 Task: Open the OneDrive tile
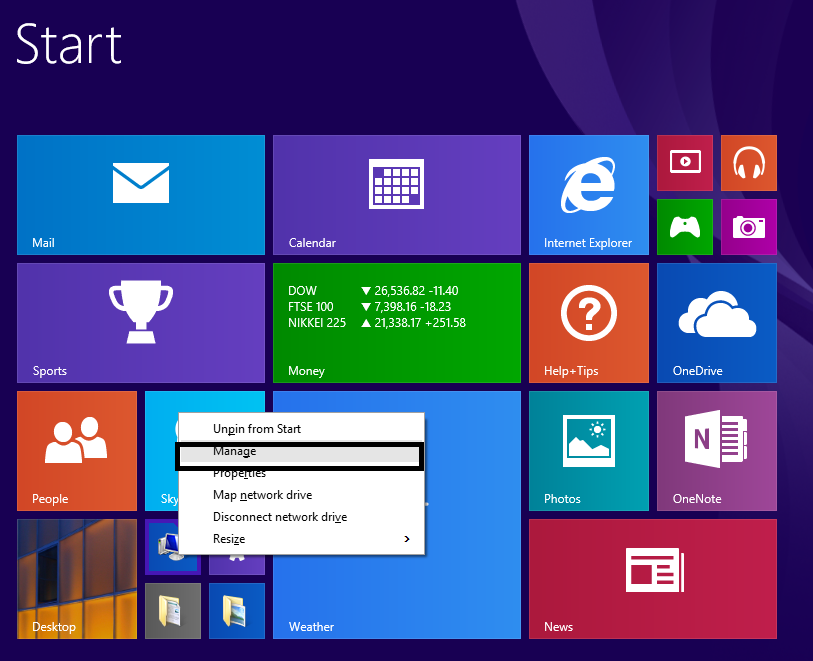[x=717, y=323]
